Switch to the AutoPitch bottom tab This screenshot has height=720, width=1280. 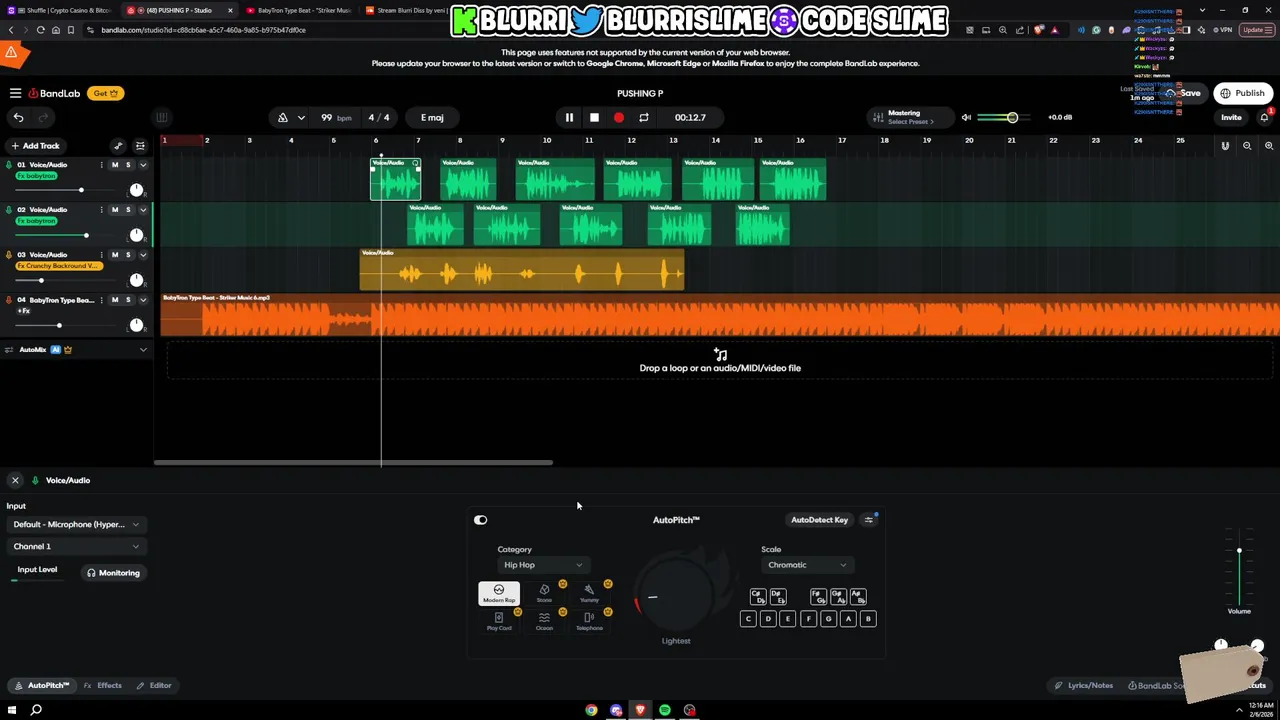pos(42,686)
